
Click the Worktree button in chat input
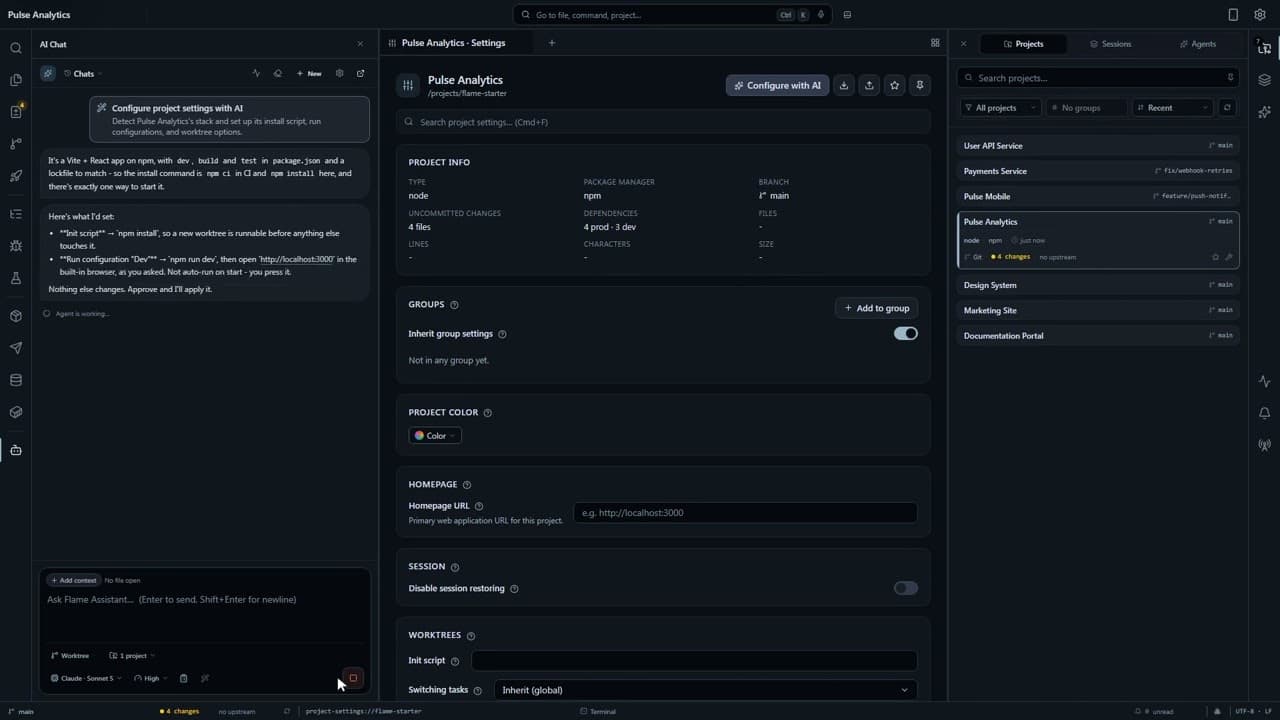click(x=70, y=656)
